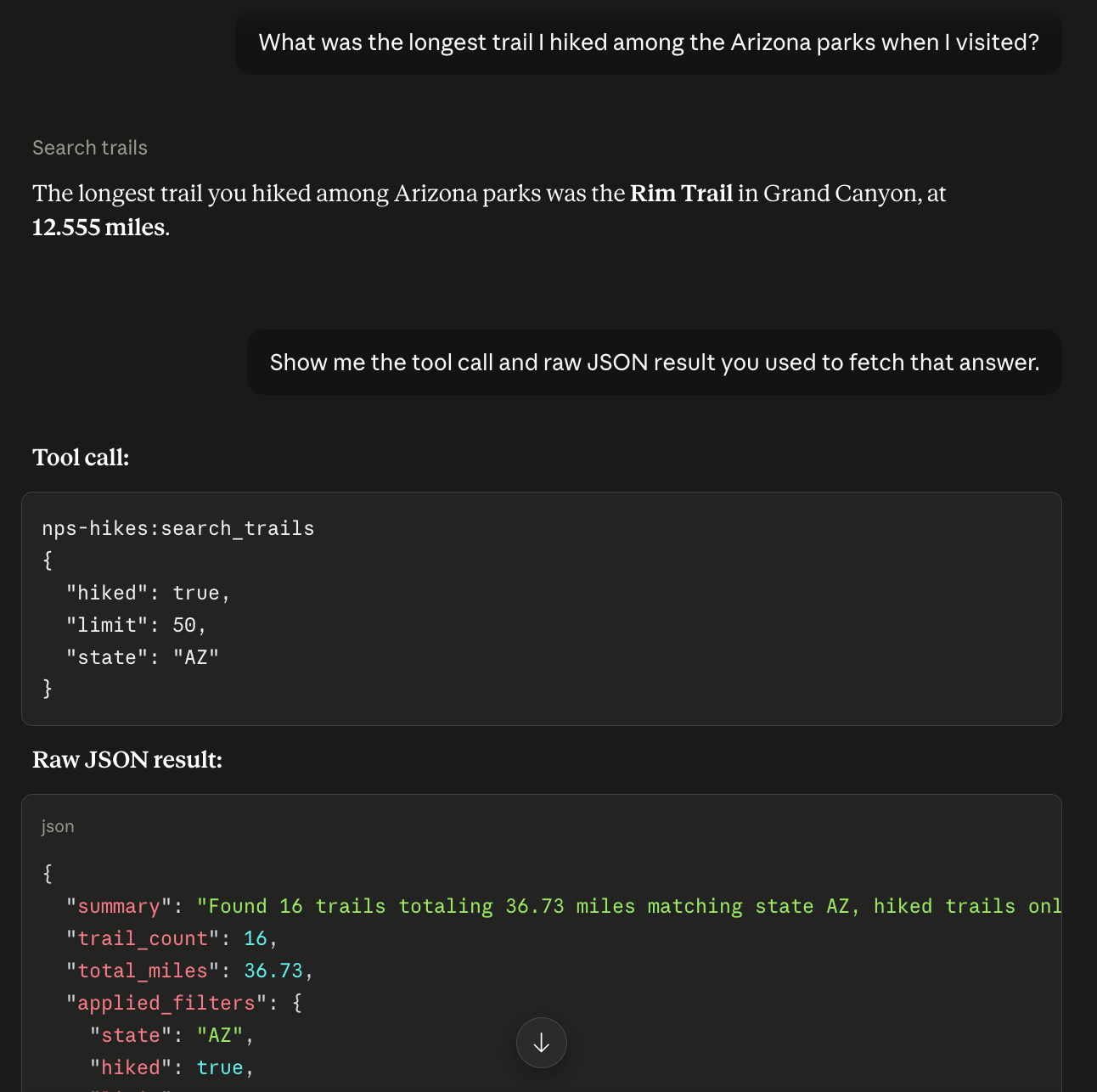The height and width of the screenshot is (1092, 1097).
Task: Click the "total_miles": 36.73 line
Action: coord(190,971)
